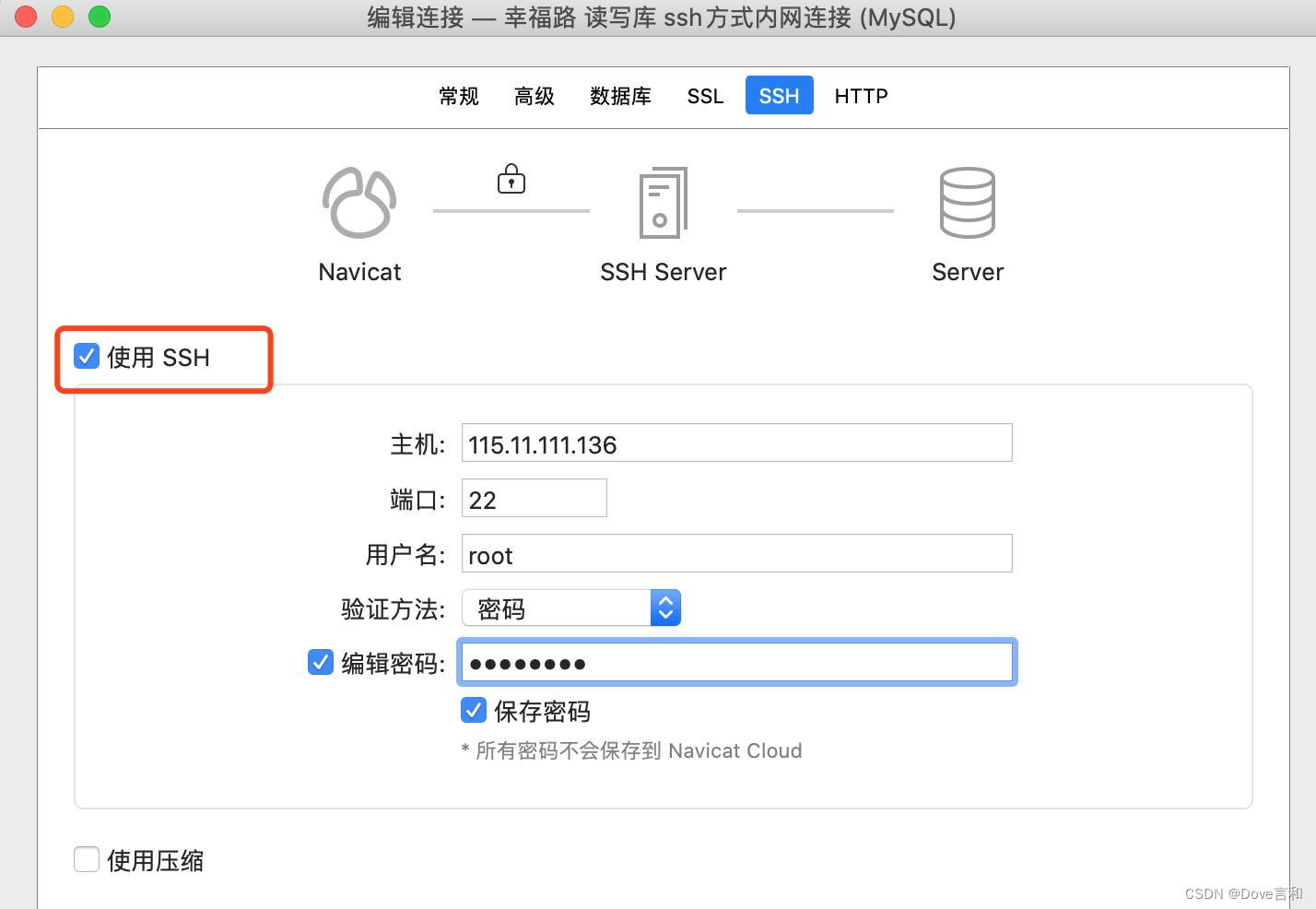The width and height of the screenshot is (1316, 909).
Task: Switch to the 数据库 tab
Action: (620, 95)
